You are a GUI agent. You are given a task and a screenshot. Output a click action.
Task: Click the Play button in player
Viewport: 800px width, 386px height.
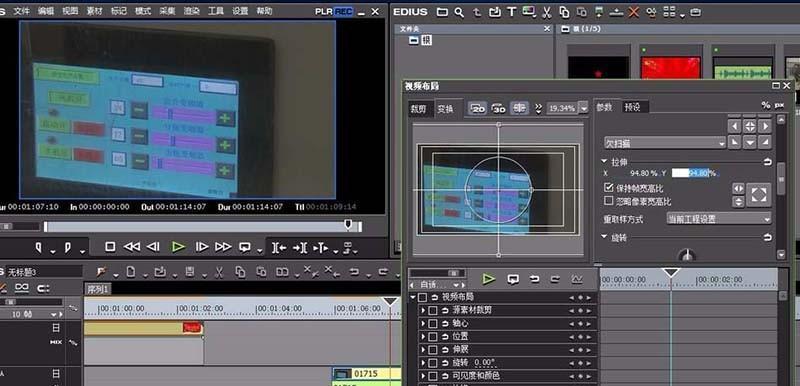point(178,247)
